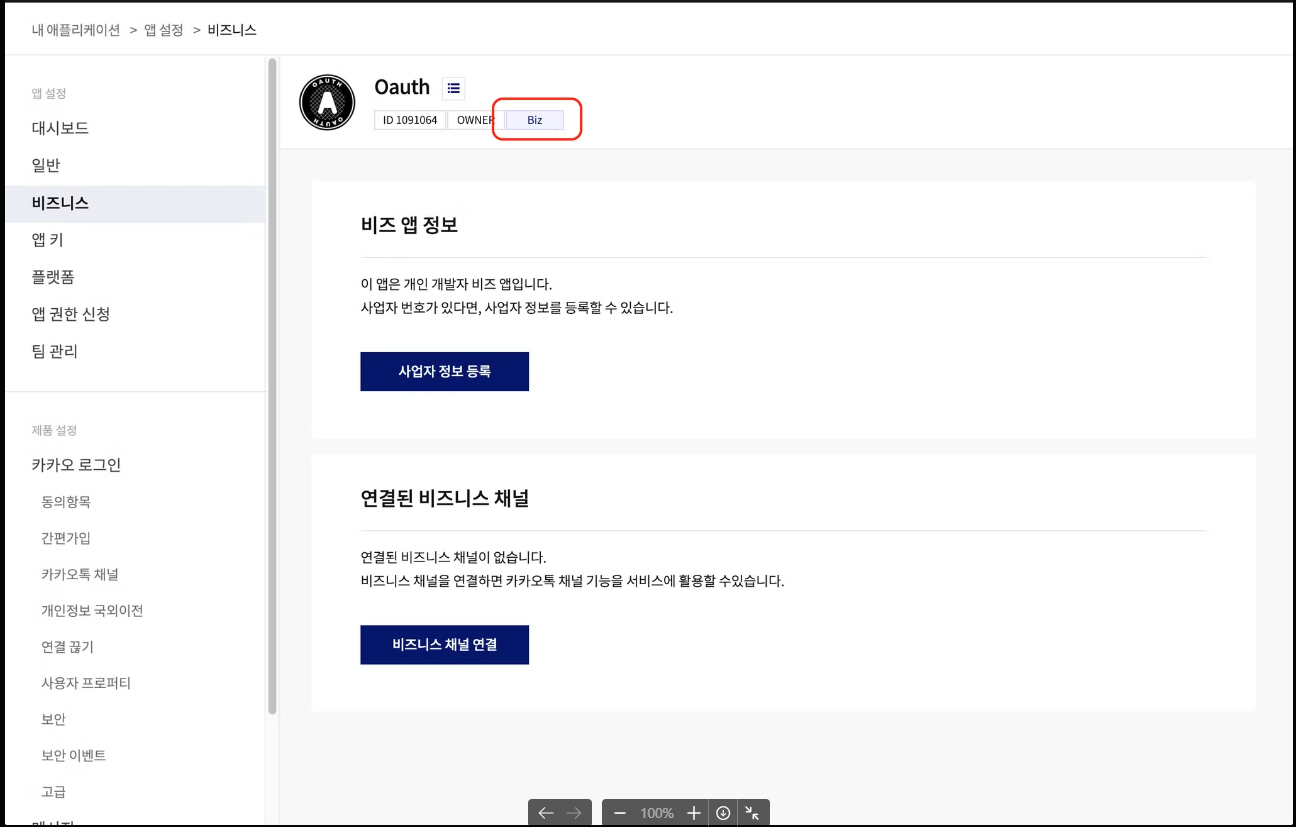Select 사용자 프로퍼티 submenu item

[x=86, y=683]
